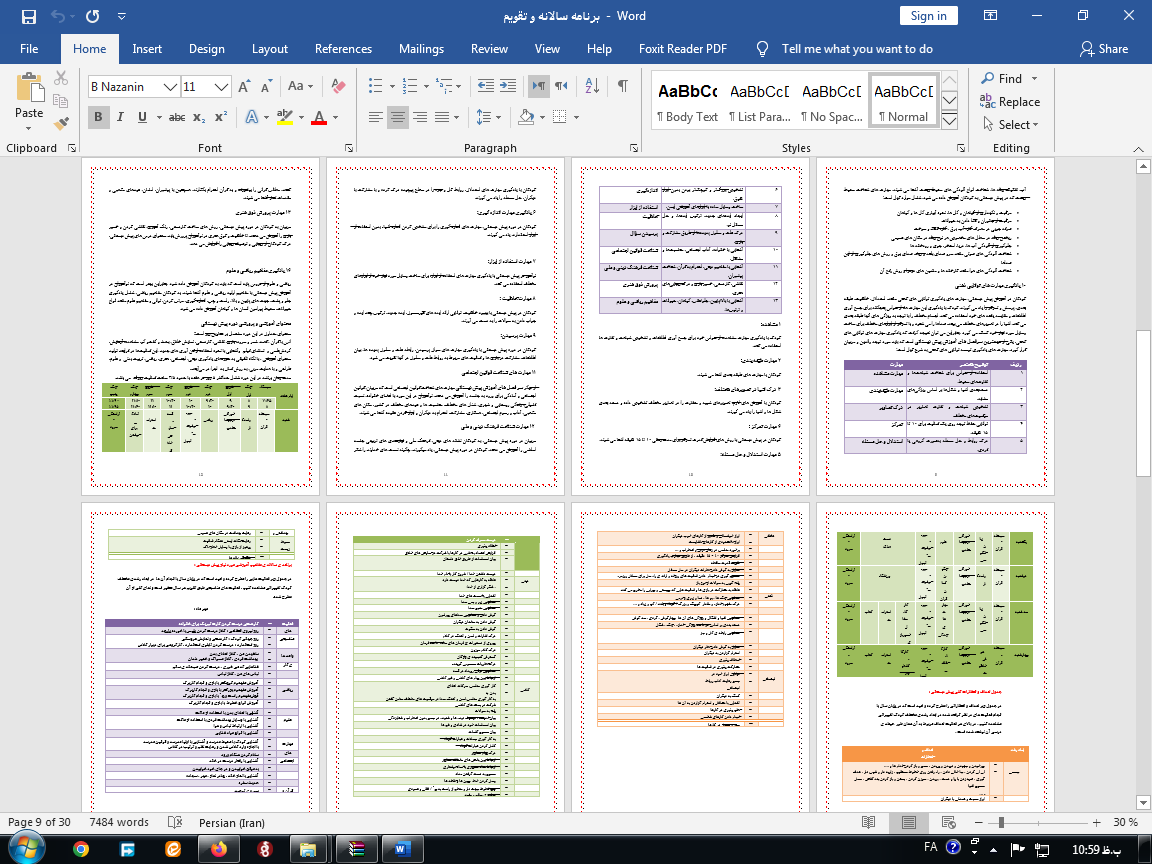Toggle Italic text formatting
Viewport: 1152px width, 864px height.
coord(120,117)
